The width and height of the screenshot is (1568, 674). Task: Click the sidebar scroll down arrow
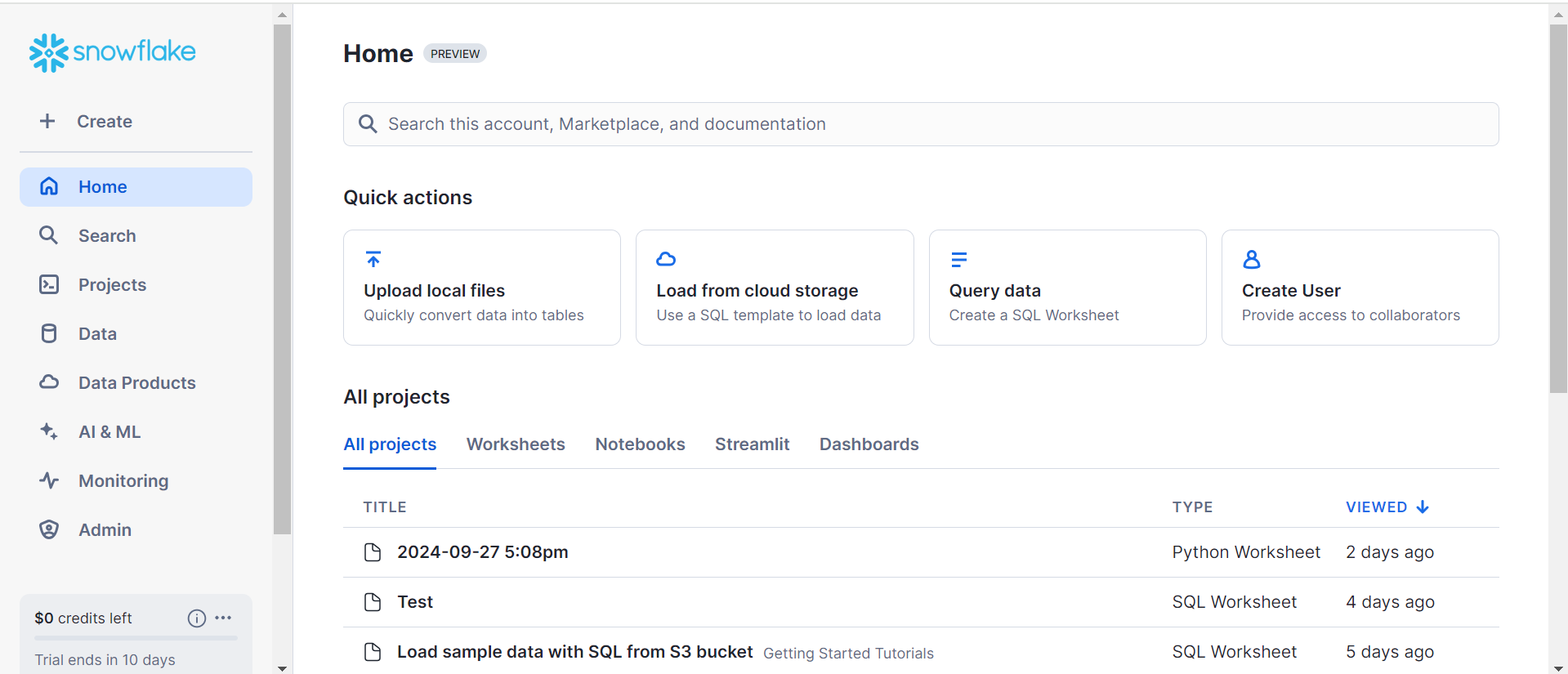point(282,668)
